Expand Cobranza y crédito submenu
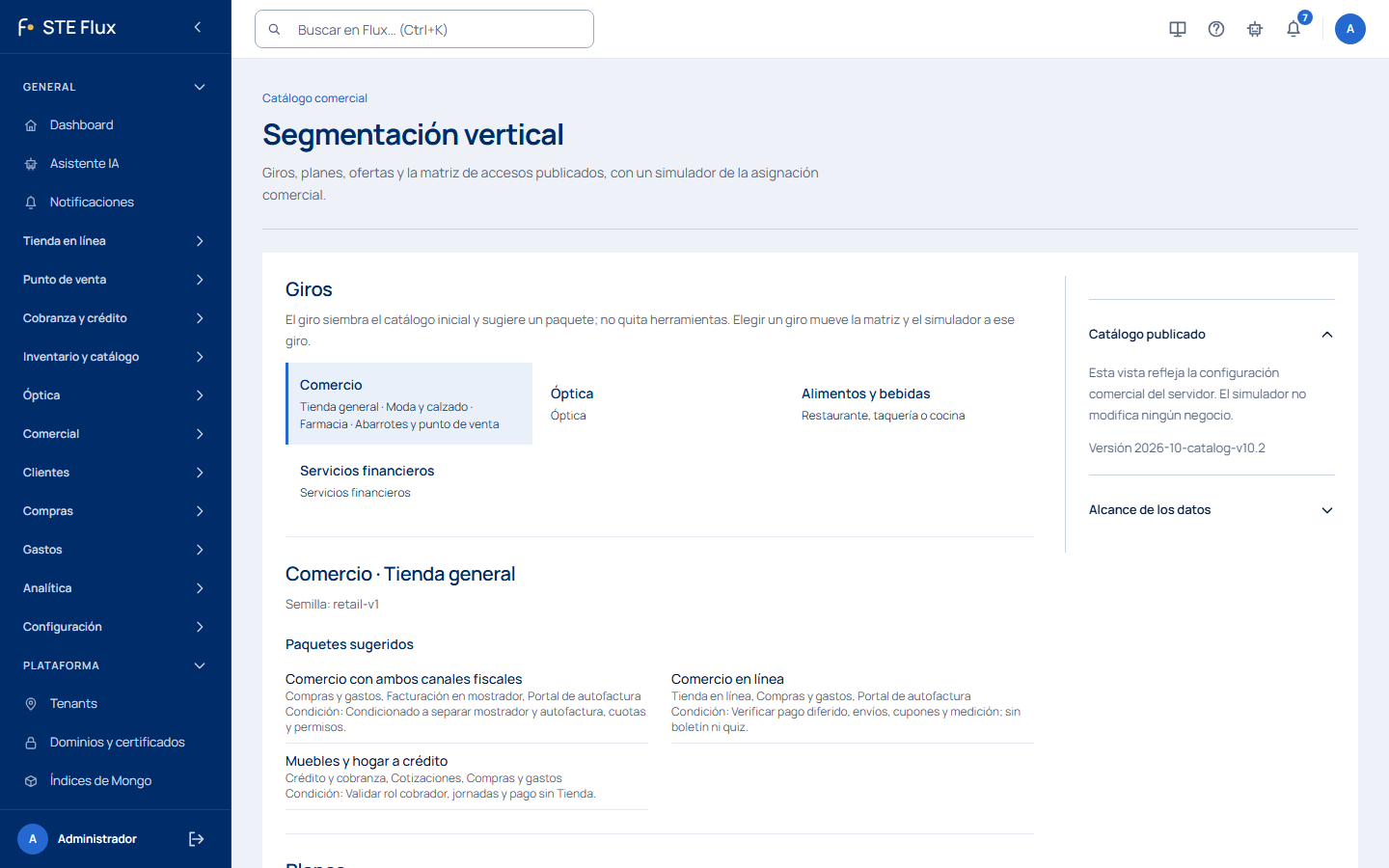This screenshot has width=1389, height=868. (x=116, y=318)
